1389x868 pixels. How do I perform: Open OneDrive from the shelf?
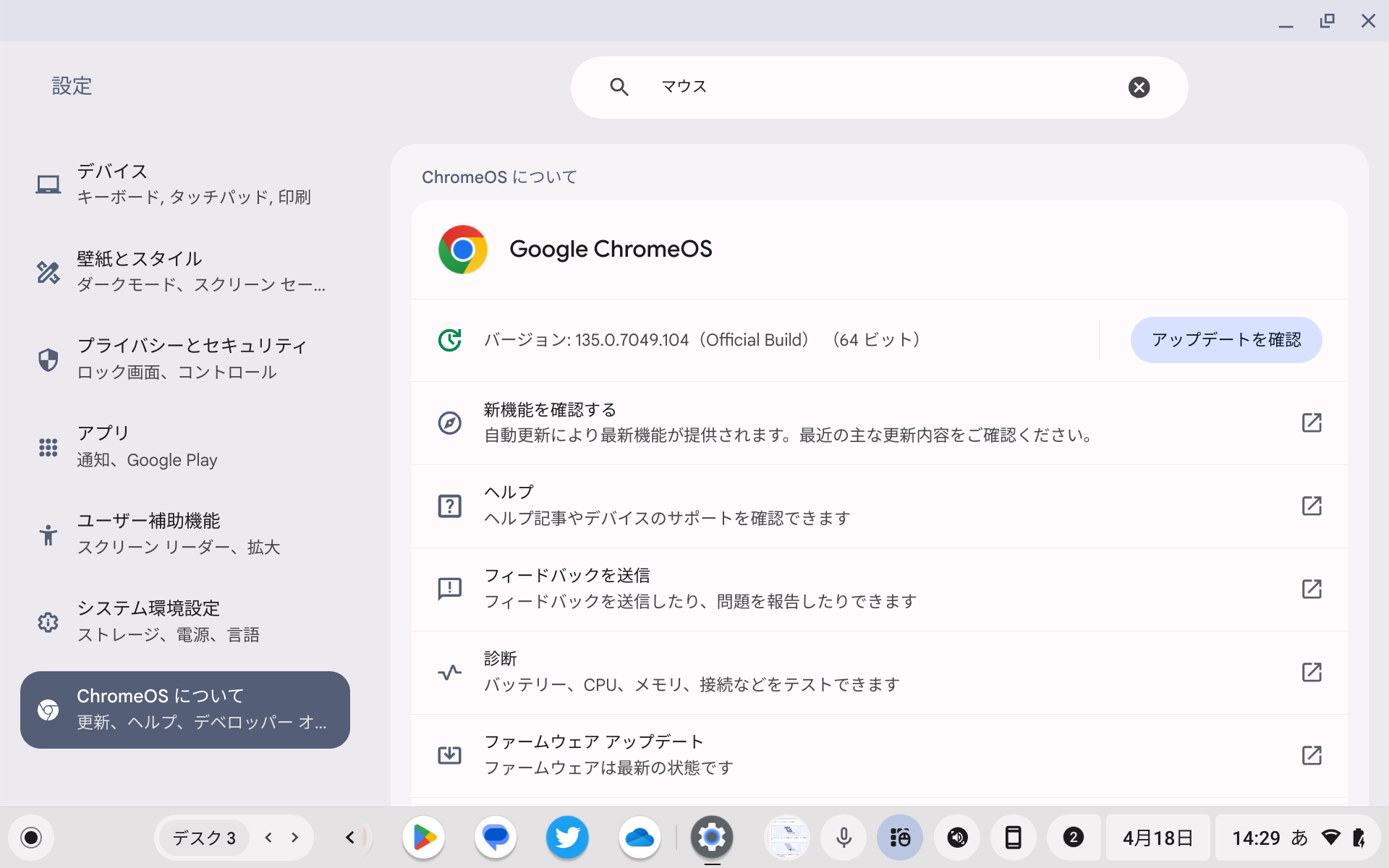point(640,837)
